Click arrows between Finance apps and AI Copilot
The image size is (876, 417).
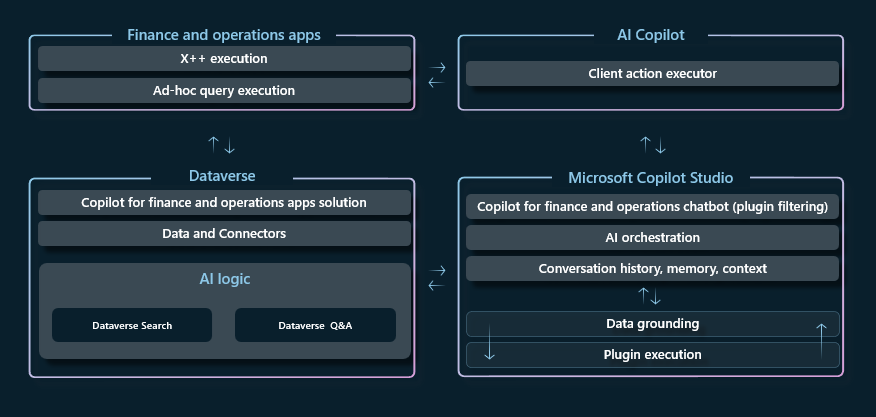pyautogui.click(x=437, y=74)
